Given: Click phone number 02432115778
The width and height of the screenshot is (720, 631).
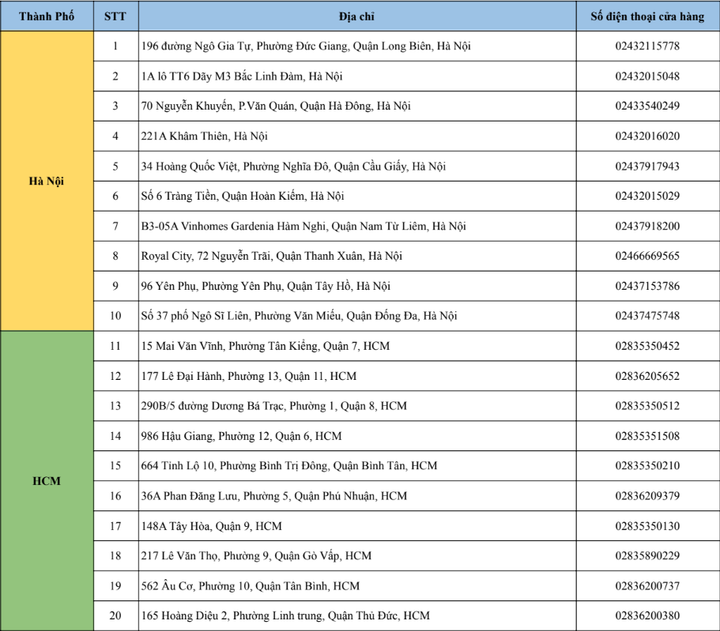Looking at the screenshot, I should pyautogui.click(x=648, y=46).
